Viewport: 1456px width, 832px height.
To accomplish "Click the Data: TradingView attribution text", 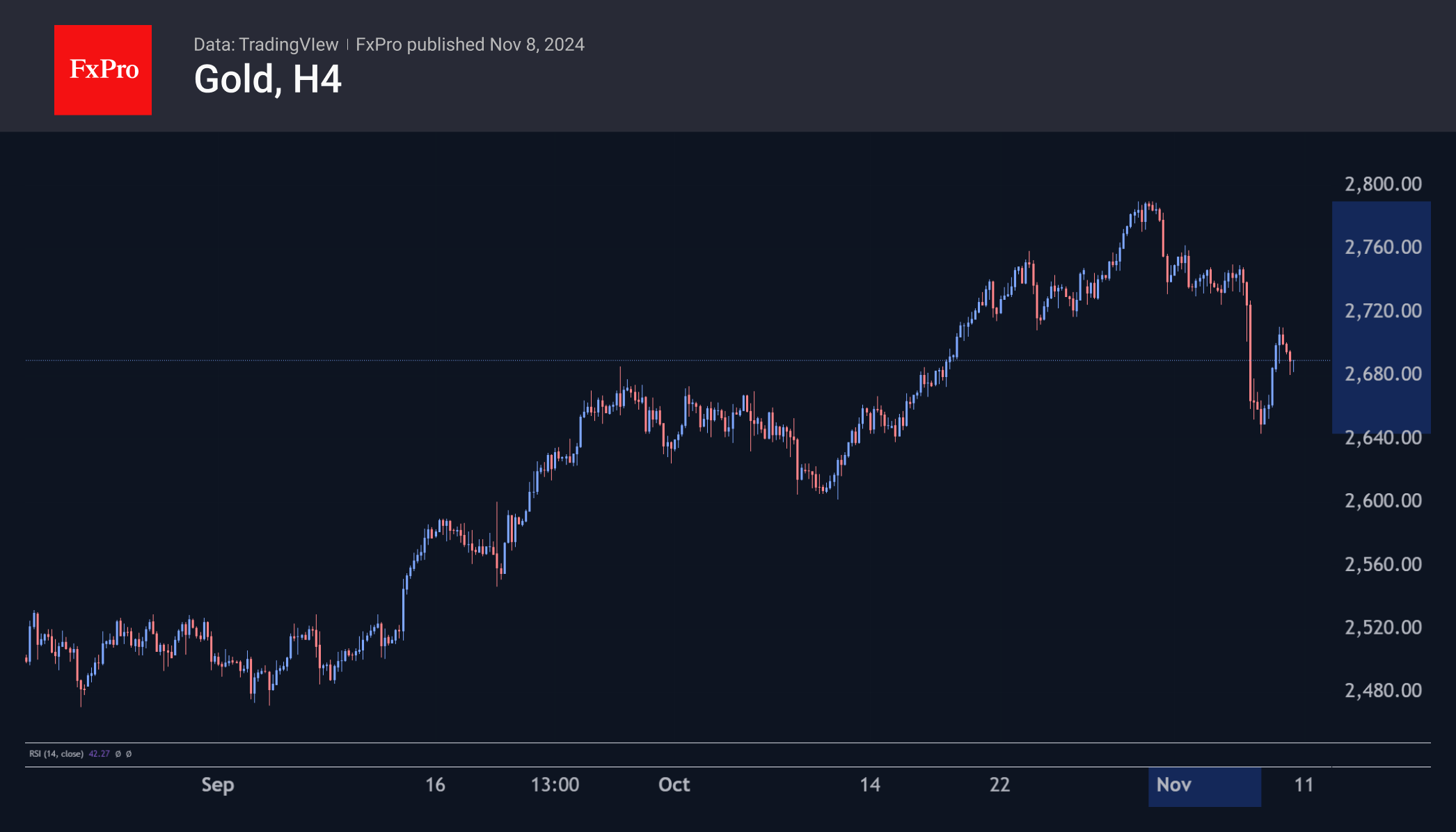I will pyautogui.click(x=265, y=45).
